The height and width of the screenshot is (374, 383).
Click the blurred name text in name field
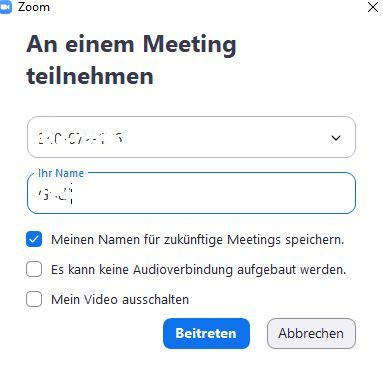tap(55, 194)
